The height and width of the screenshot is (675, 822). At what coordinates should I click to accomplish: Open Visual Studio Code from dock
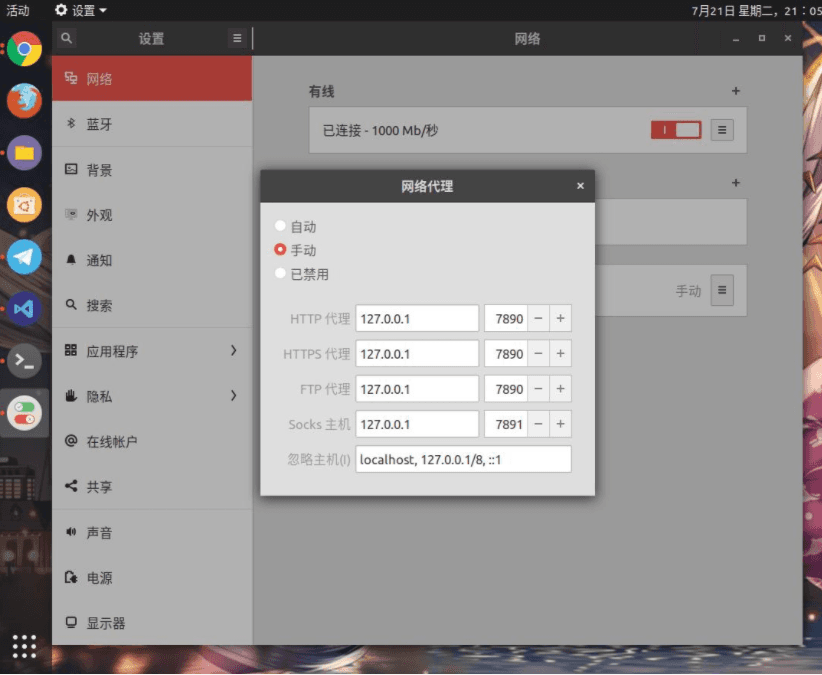point(25,309)
